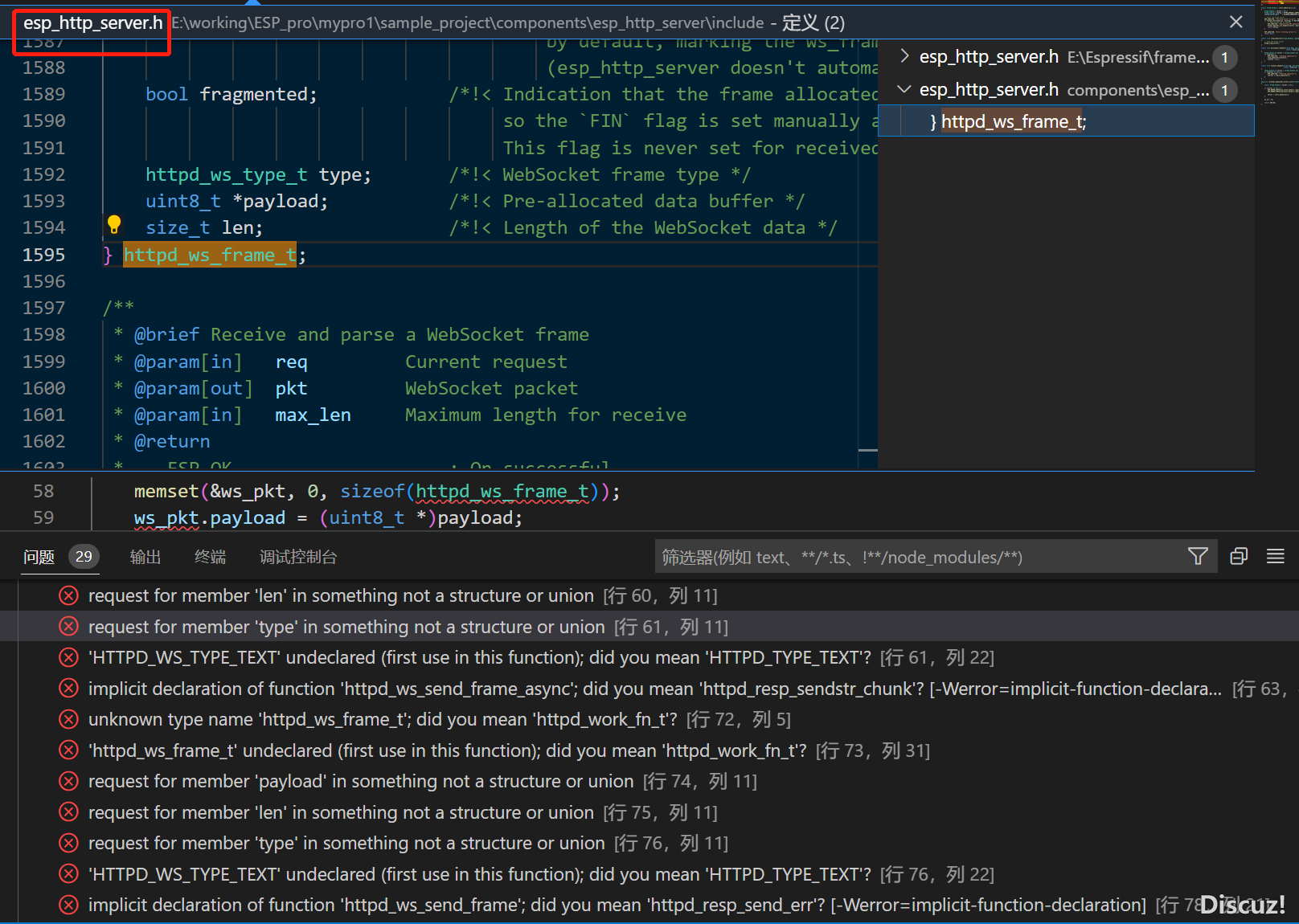The width and height of the screenshot is (1299, 924).
Task: Click the lightbulb quick-fix icon on line 1594
Action: [114, 224]
